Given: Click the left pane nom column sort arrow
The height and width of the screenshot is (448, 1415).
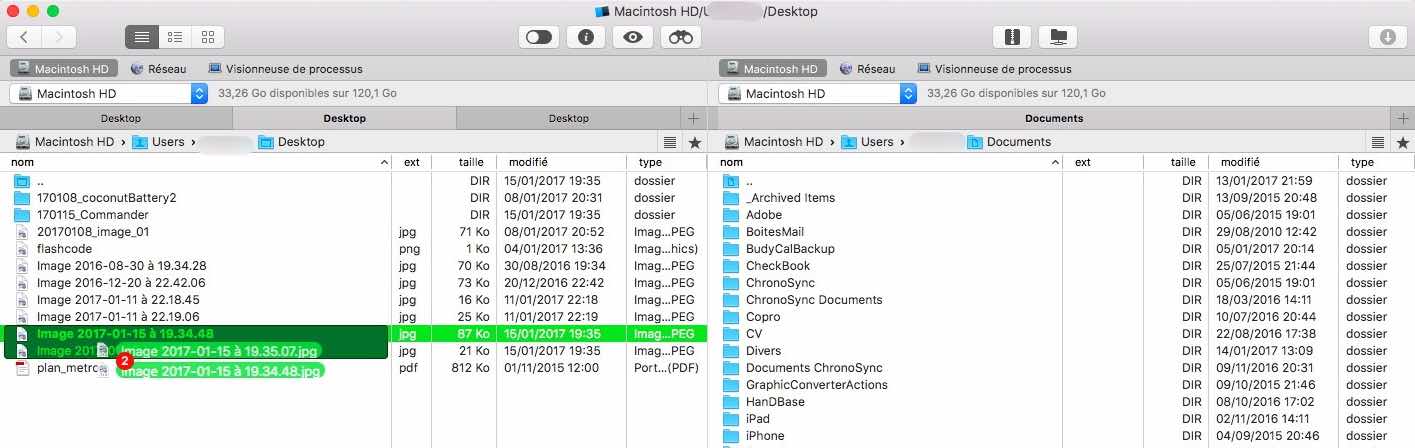Looking at the screenshot, I should click(x=385, y=162).
